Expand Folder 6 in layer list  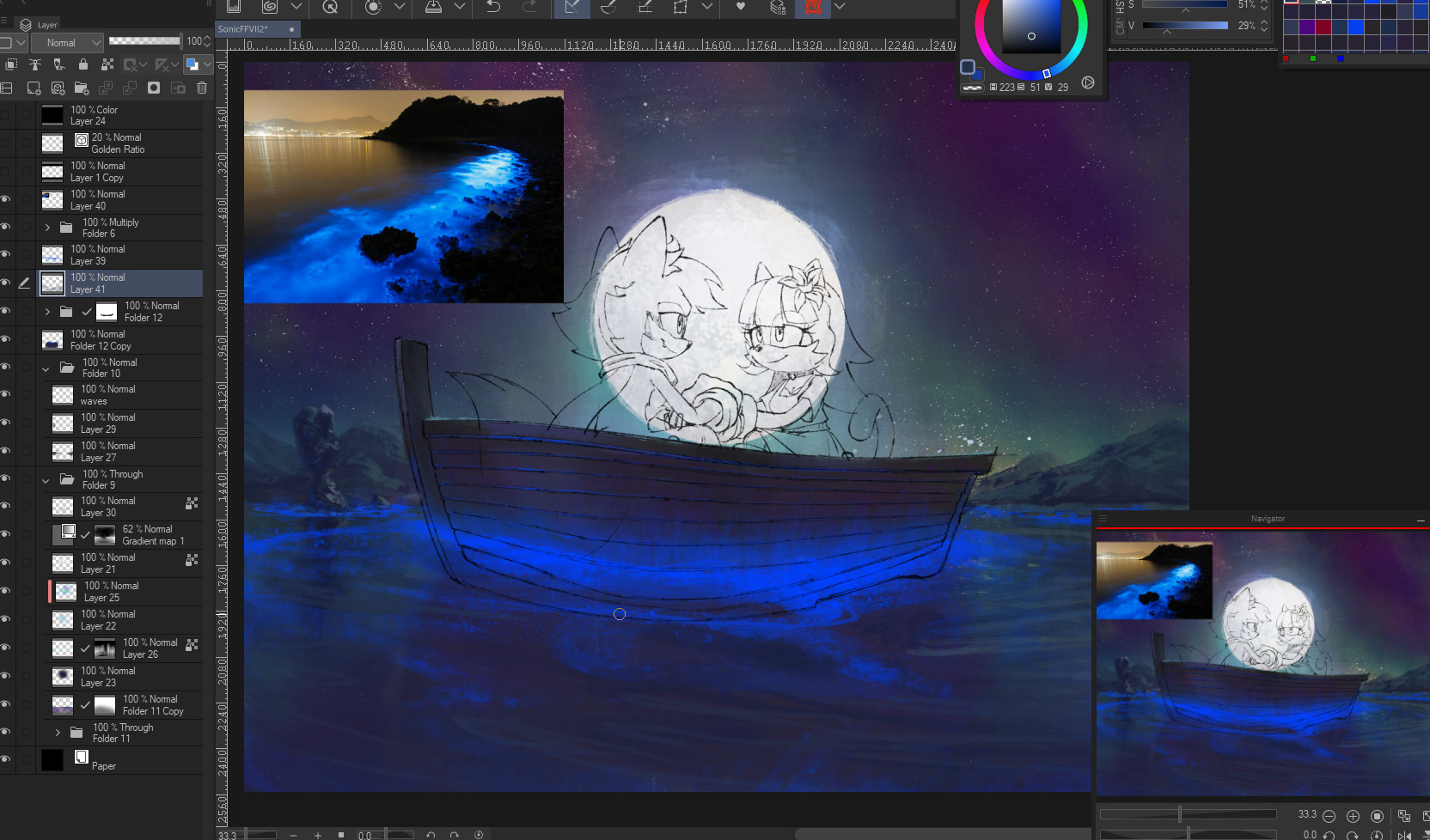point(47,228)
